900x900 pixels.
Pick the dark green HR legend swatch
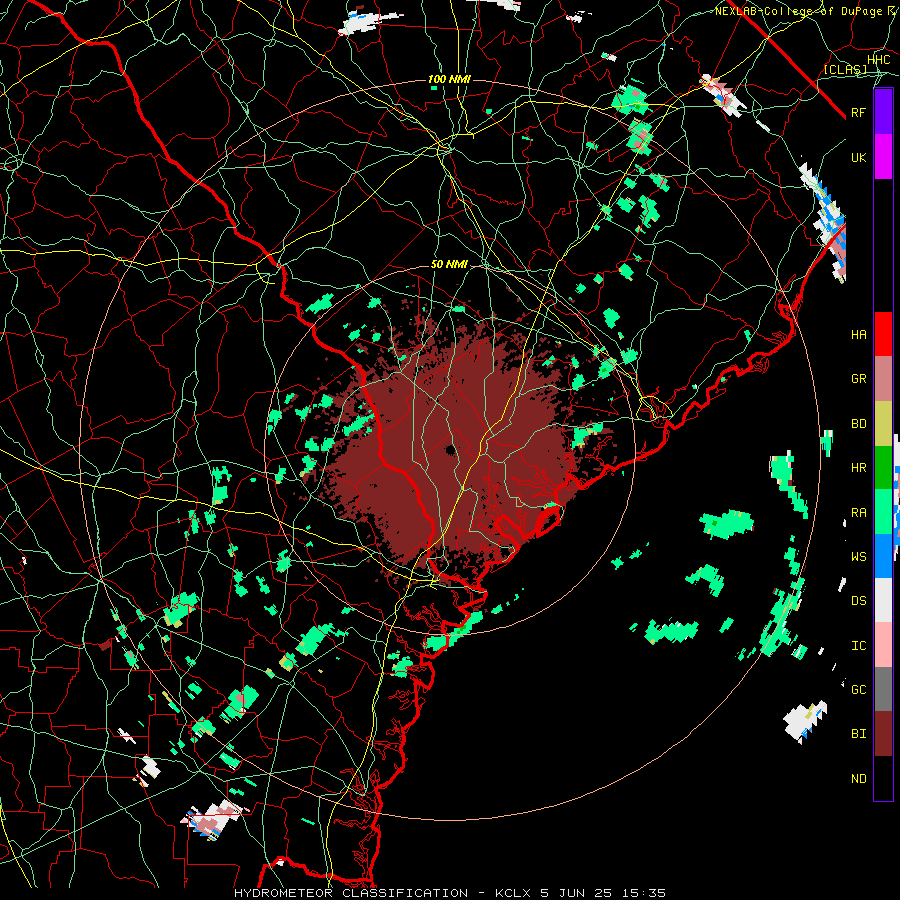coord(883,468)
